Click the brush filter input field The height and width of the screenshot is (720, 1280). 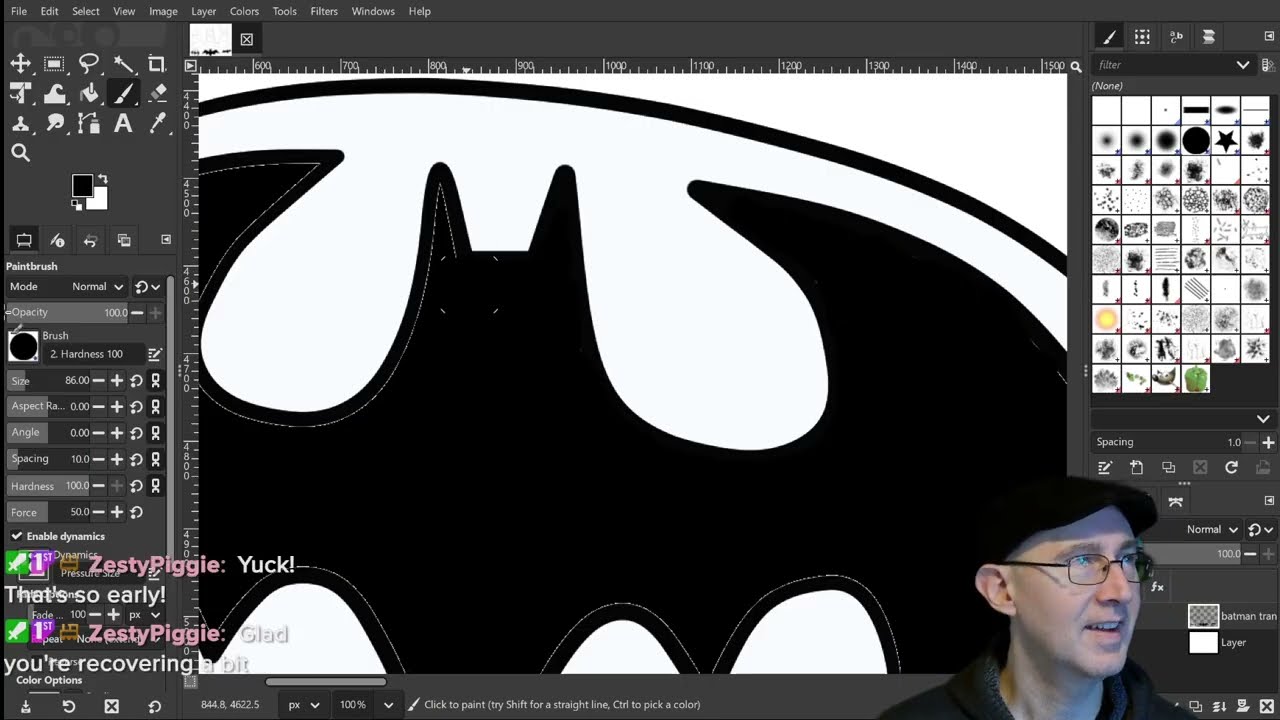pyautogui.click(x=1162, y=65)
